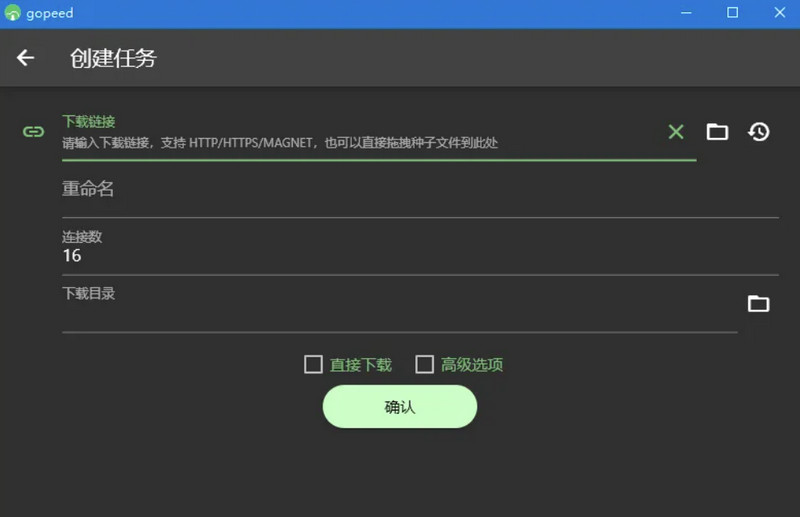Go back using the arrow icon

[x=26, y=58]
